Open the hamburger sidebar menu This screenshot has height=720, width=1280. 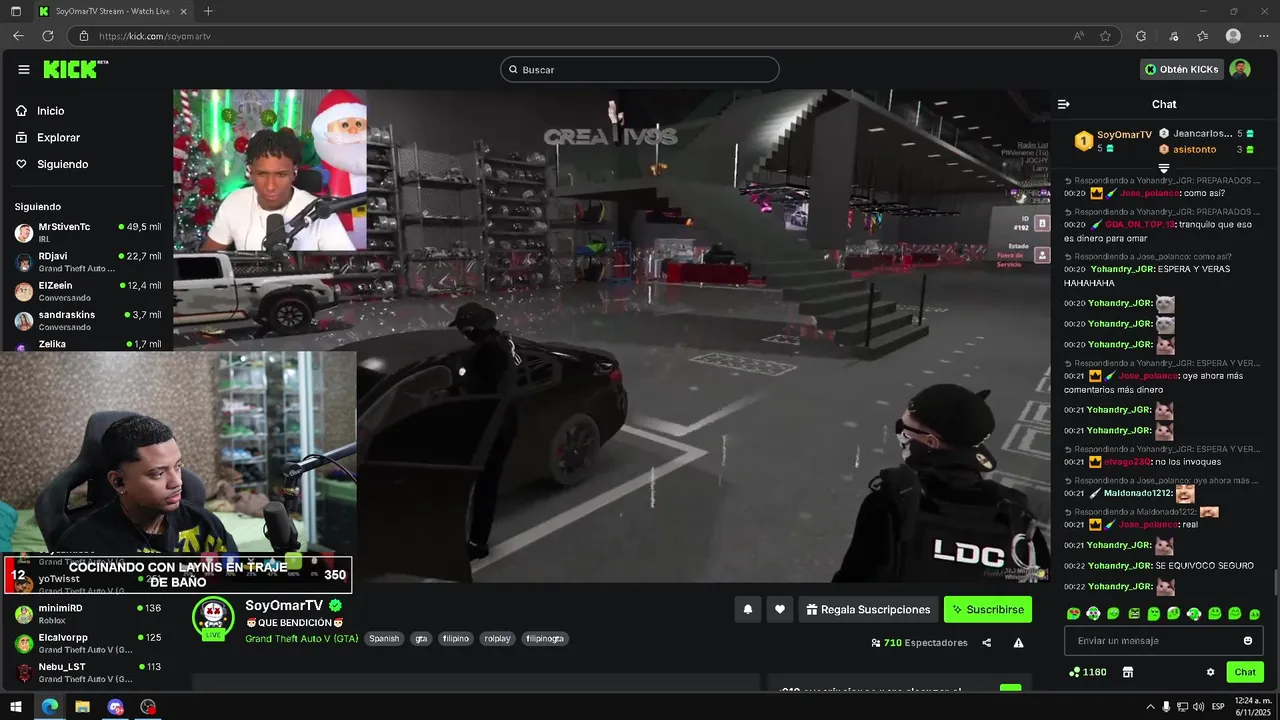(24, 69)
